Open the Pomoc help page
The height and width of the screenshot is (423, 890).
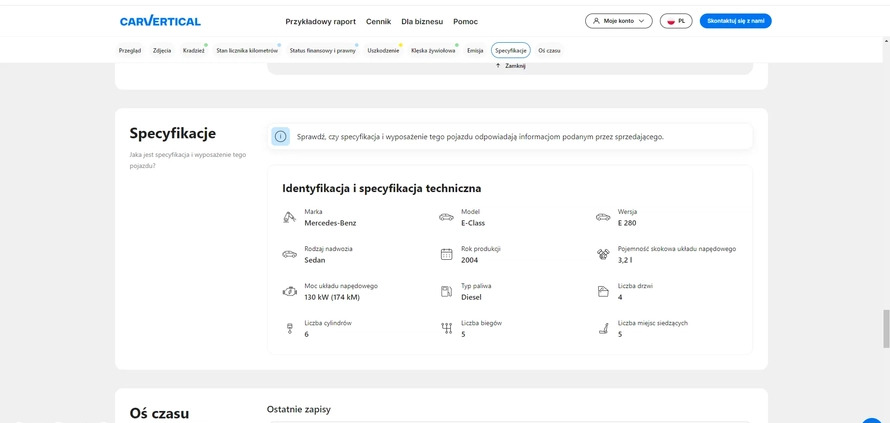click(x=465, y=22)
